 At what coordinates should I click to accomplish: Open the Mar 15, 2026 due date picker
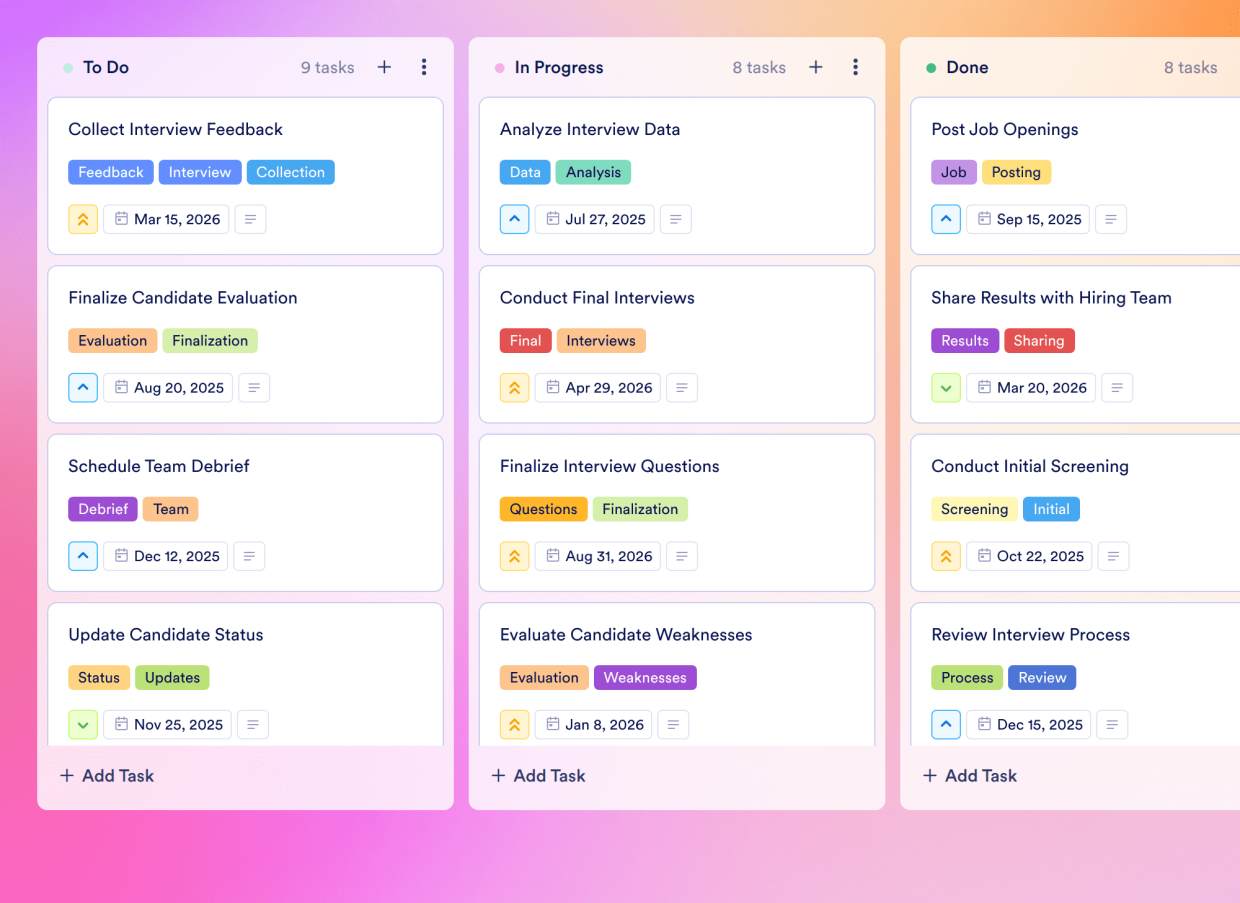166,219
